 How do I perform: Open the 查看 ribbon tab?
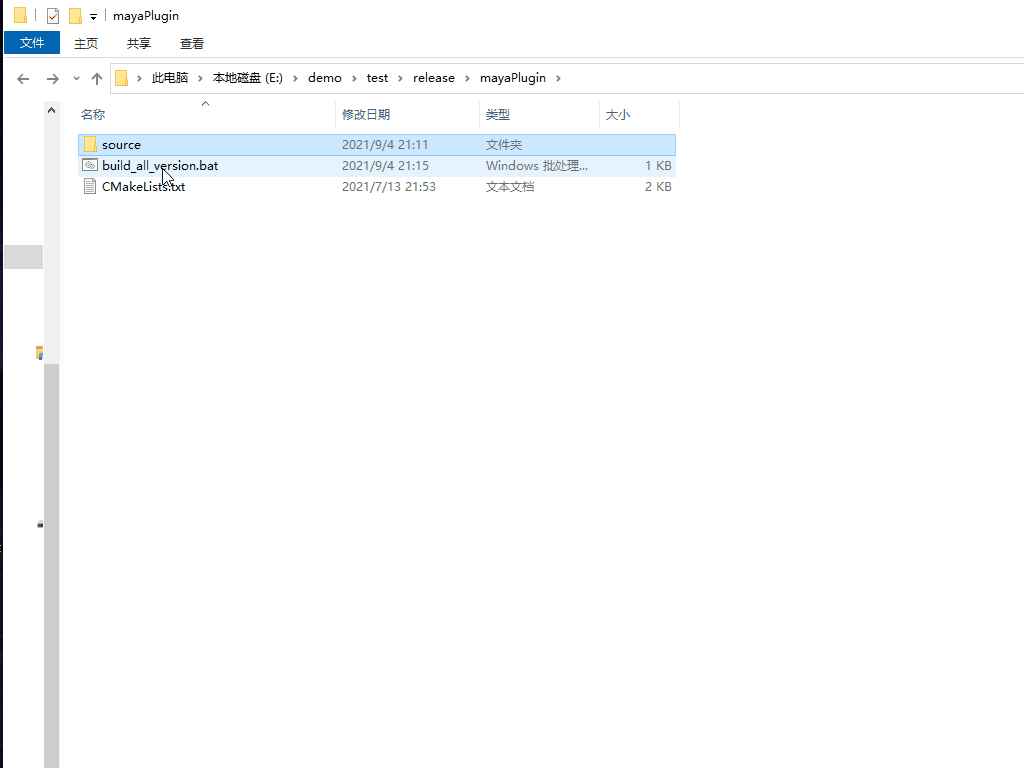[192, 43]
